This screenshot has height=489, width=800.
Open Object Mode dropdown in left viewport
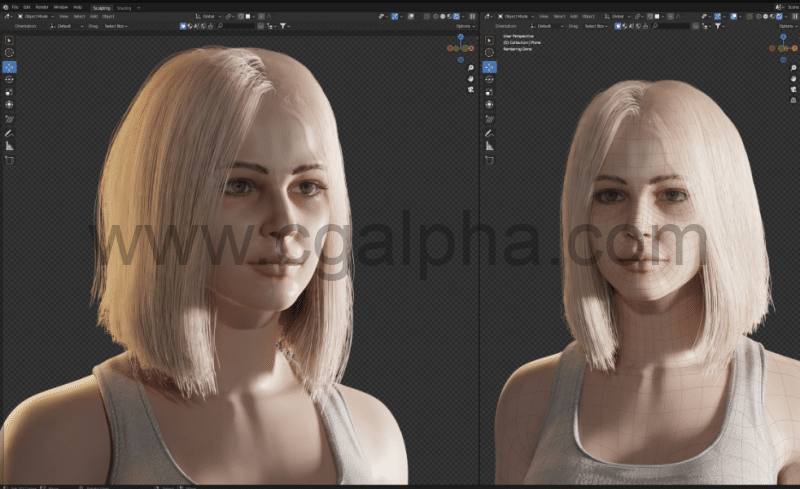pyautogui.click(x=36, y=16)
